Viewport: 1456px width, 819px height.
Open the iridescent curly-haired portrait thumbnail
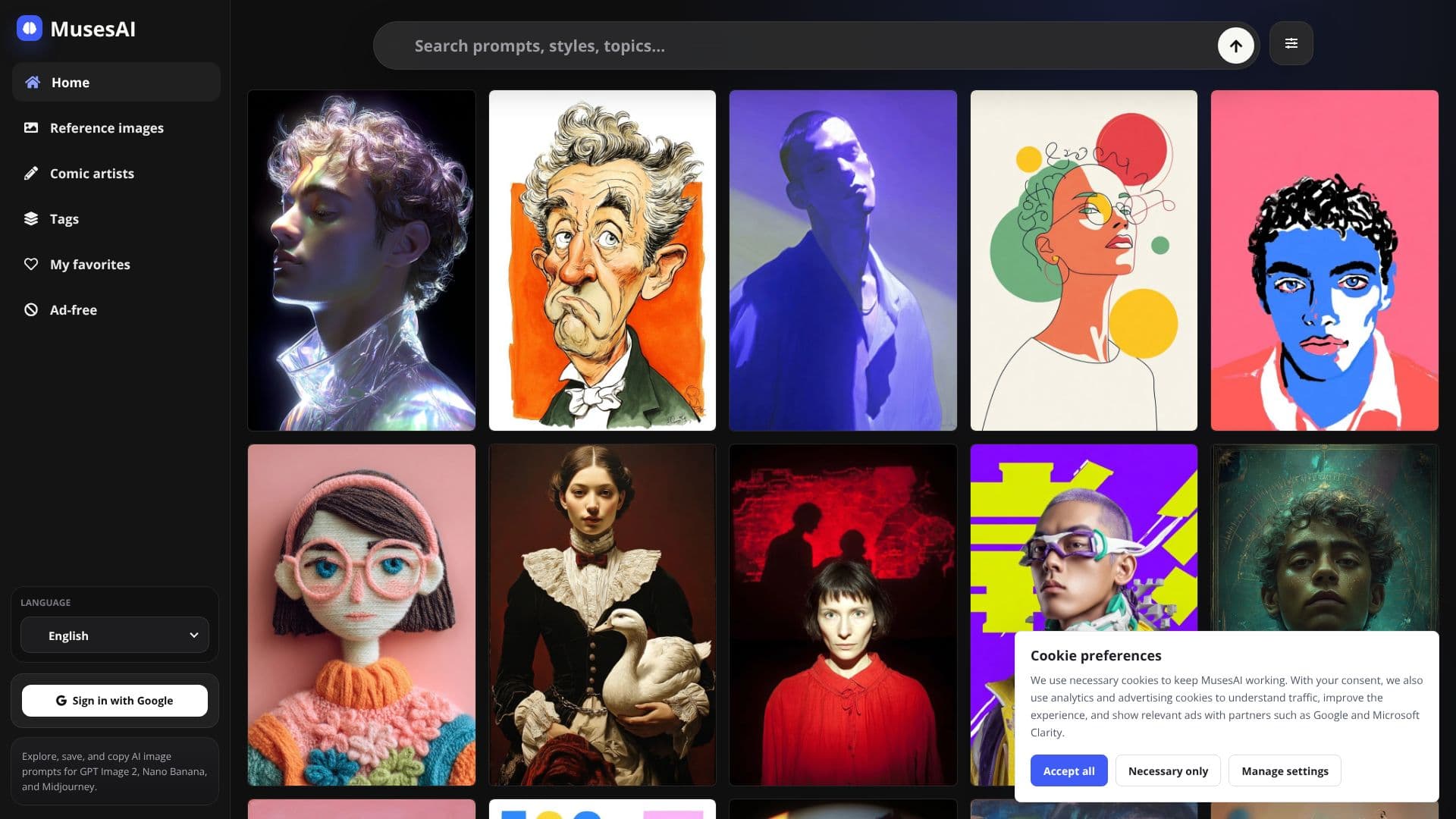(x=362, y=260)
